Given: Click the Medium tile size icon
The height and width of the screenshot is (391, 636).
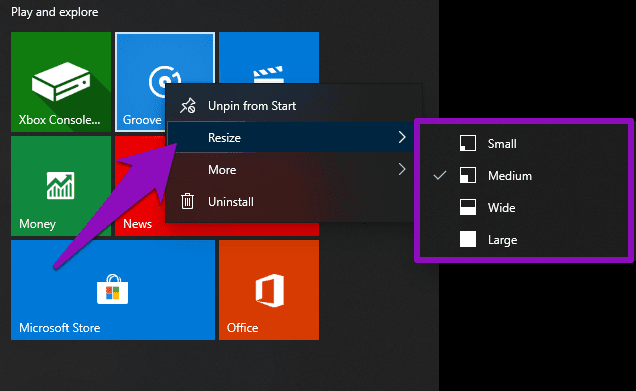Looking at the screenshot, I should click(x=468, y=176).
